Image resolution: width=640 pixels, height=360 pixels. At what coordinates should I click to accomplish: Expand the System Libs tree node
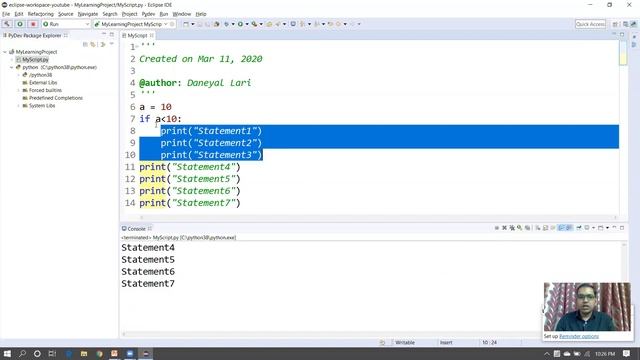click(x=18, y=106)
